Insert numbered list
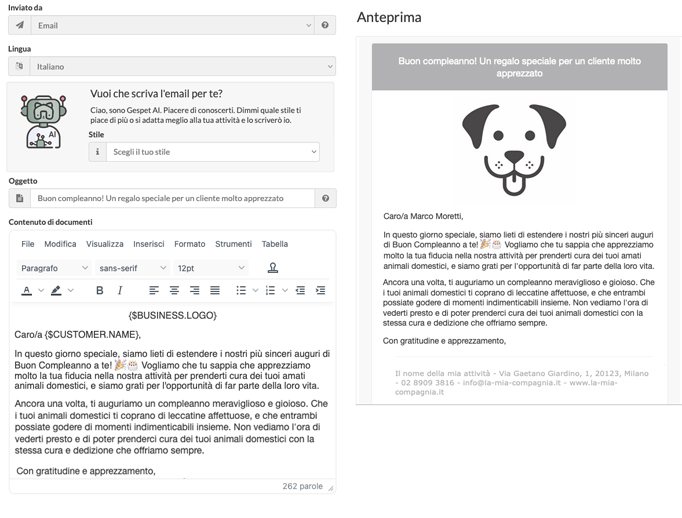Screen dimensions: 682x518 click(x=270, y=291)
